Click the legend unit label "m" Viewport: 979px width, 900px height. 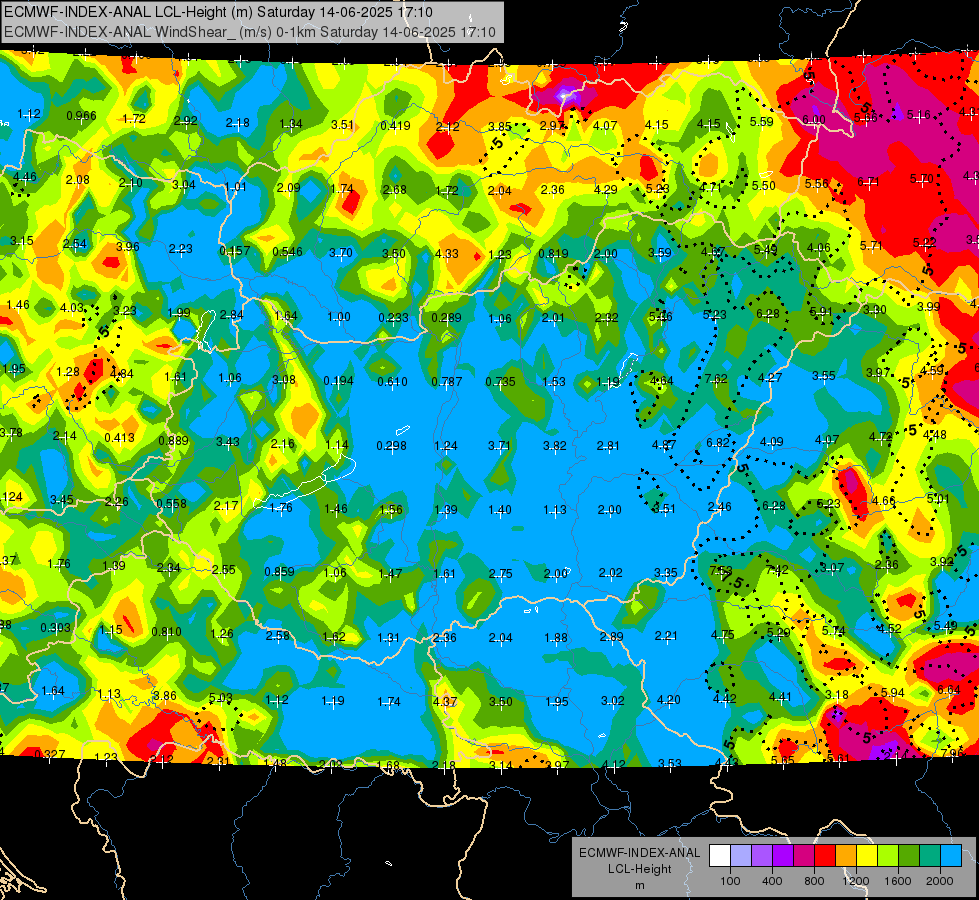(639, 885)
